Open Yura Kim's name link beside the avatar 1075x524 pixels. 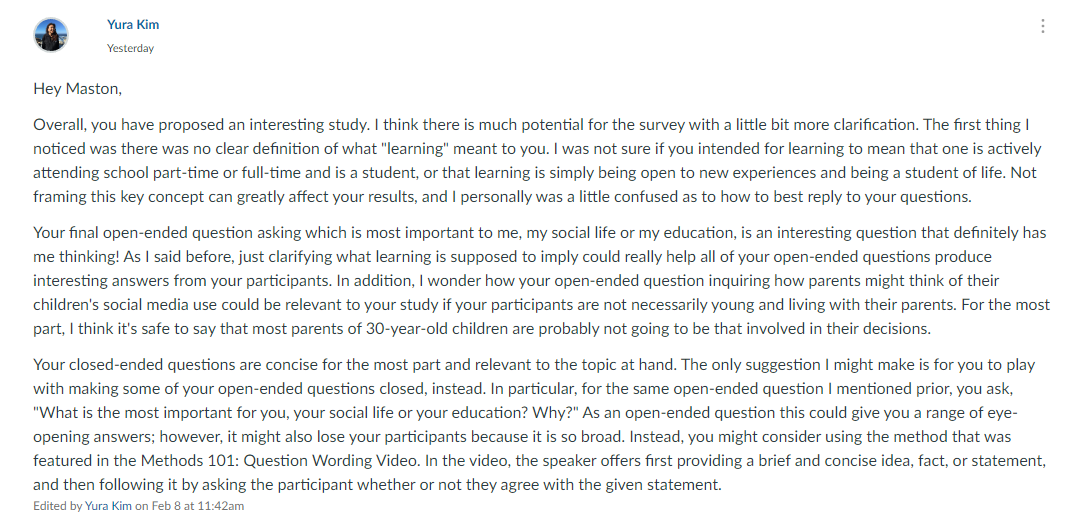(133, 25)
